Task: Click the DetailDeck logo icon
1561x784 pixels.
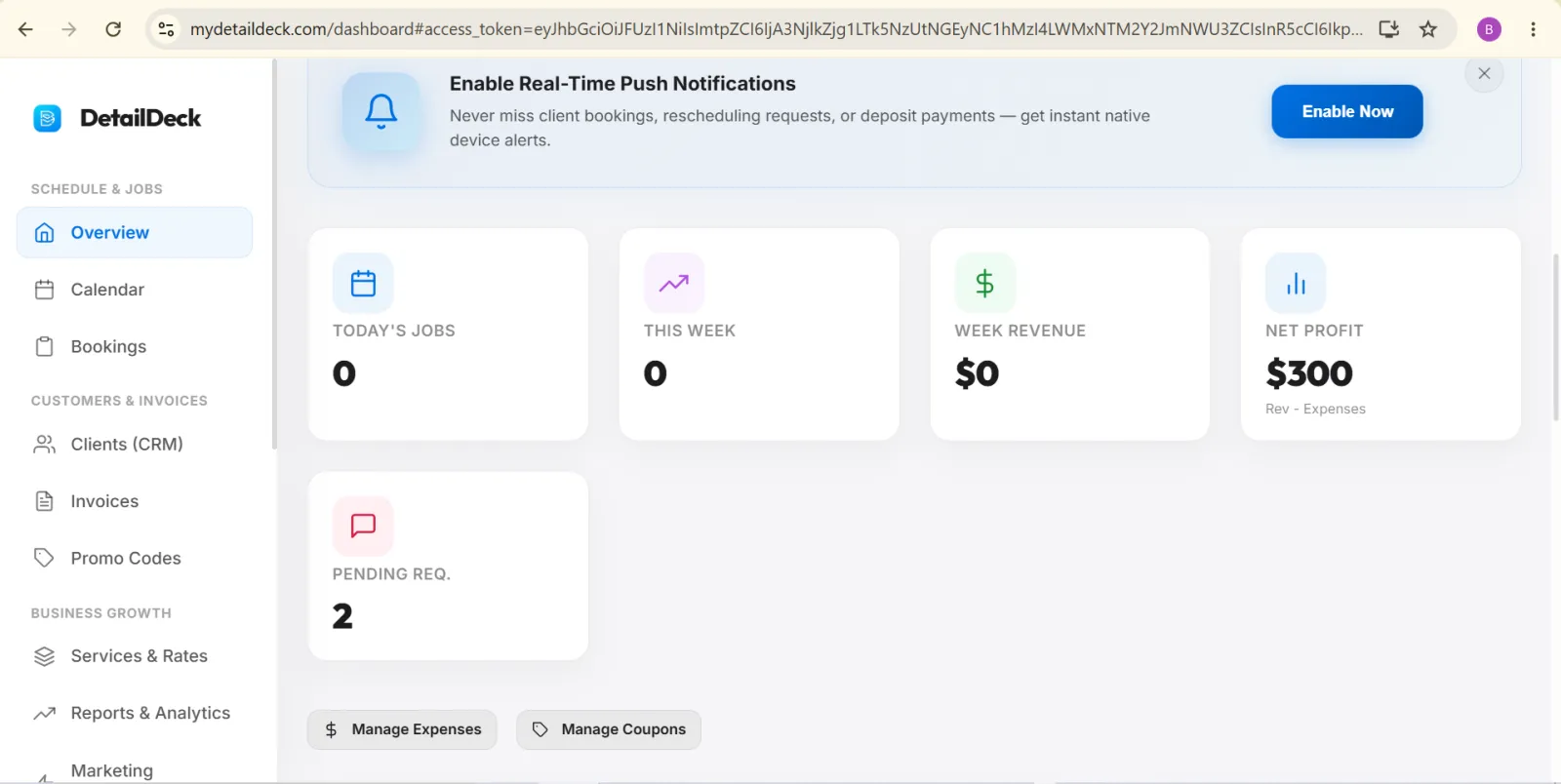Action: point(47,118)
